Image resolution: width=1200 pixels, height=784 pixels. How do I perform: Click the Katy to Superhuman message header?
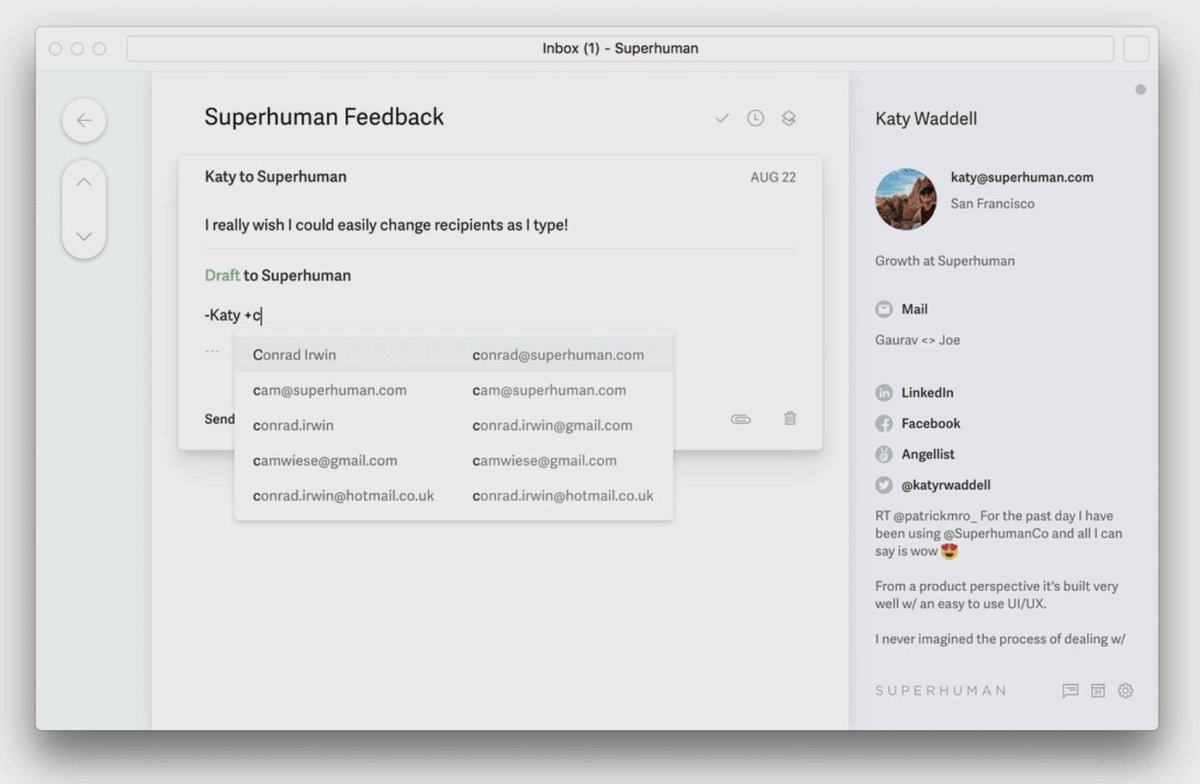[276, 177]
